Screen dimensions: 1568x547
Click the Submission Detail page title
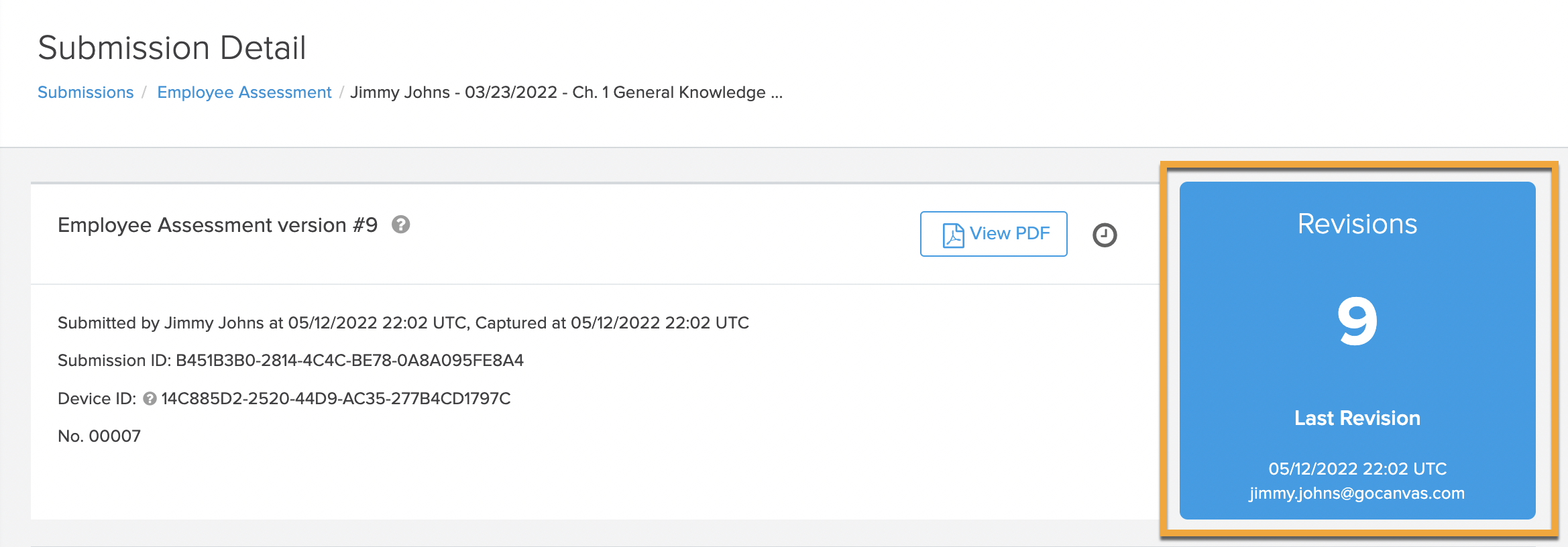172,48
